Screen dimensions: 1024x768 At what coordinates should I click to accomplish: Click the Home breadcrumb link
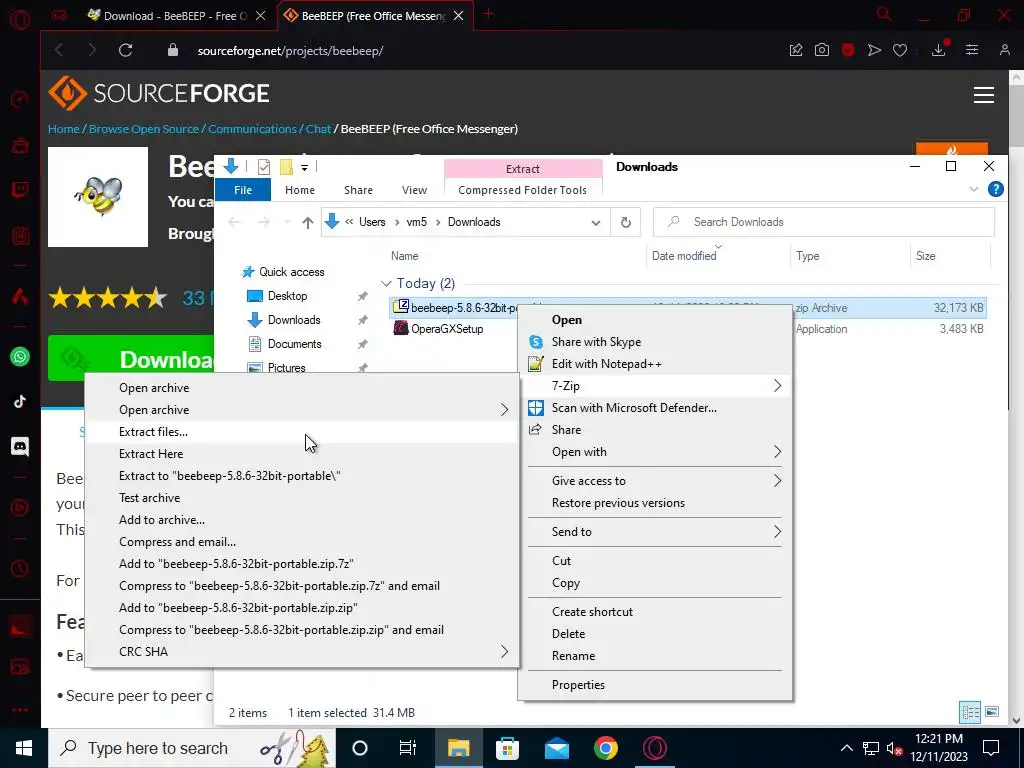[63, 129]
